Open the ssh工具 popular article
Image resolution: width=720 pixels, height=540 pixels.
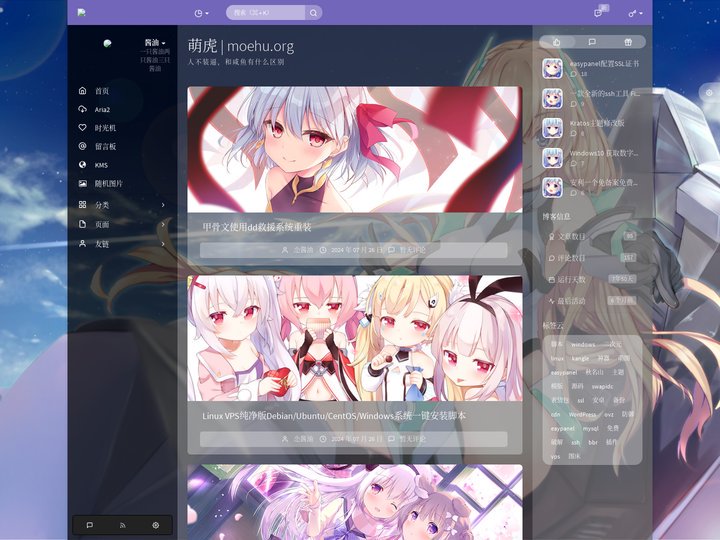(604, 94)
